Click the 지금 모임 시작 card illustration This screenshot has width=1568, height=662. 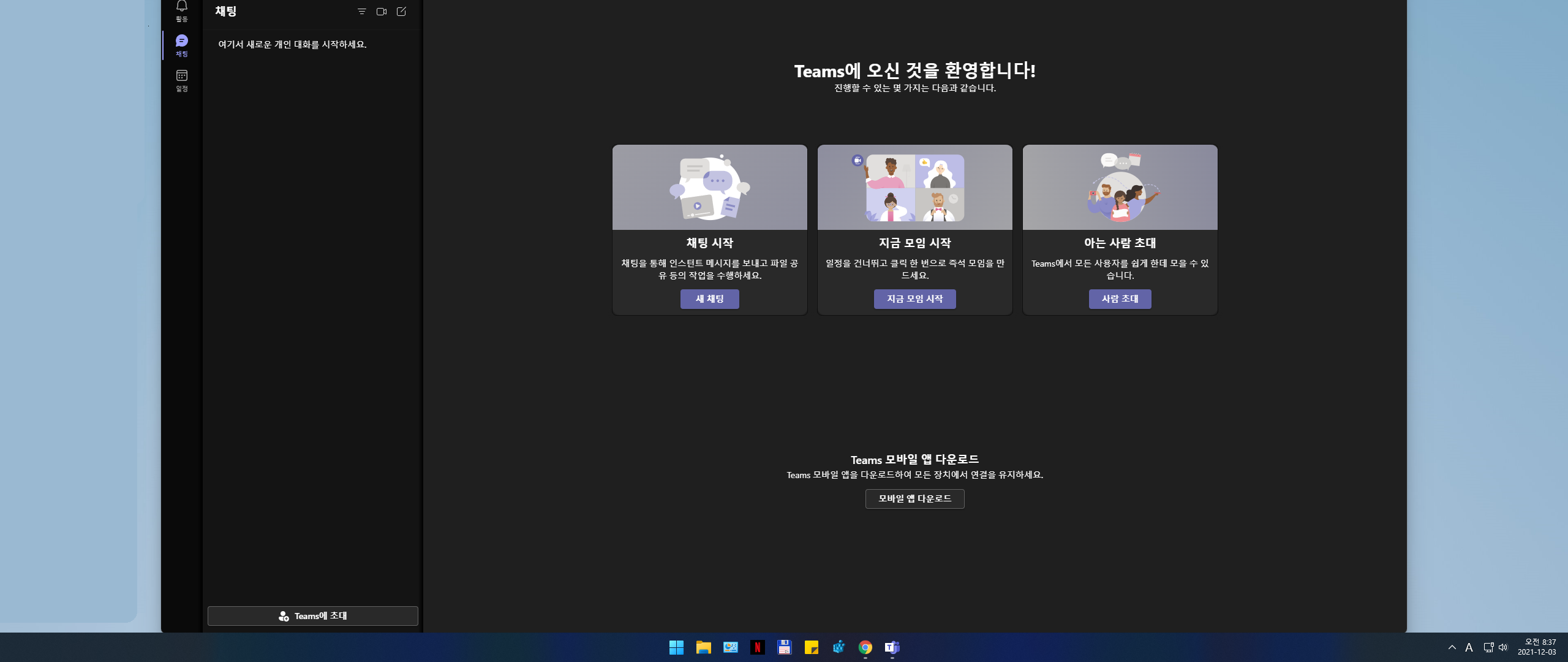(x=914, y=188)
